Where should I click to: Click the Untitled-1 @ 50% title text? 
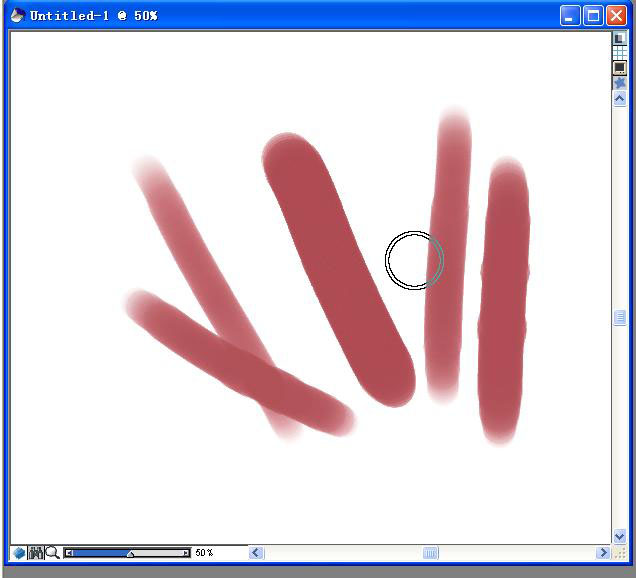93,16
